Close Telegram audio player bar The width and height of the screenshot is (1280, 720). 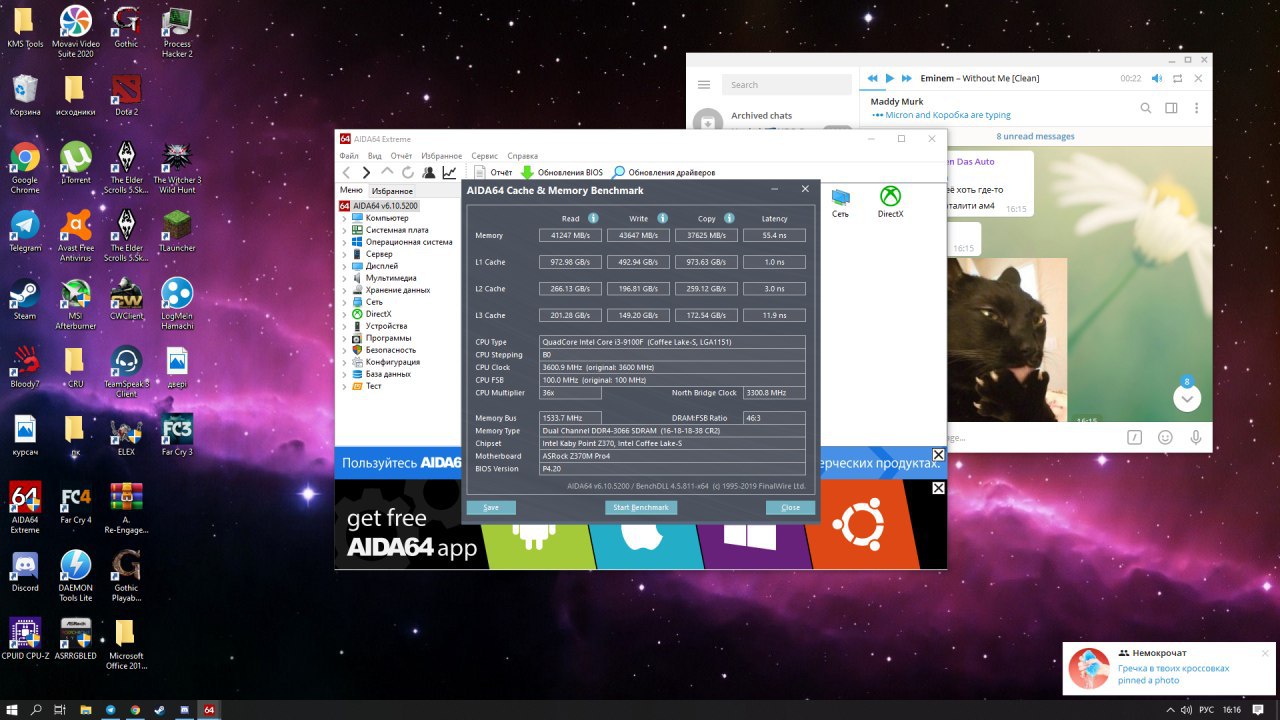[x=1198, y=78]
